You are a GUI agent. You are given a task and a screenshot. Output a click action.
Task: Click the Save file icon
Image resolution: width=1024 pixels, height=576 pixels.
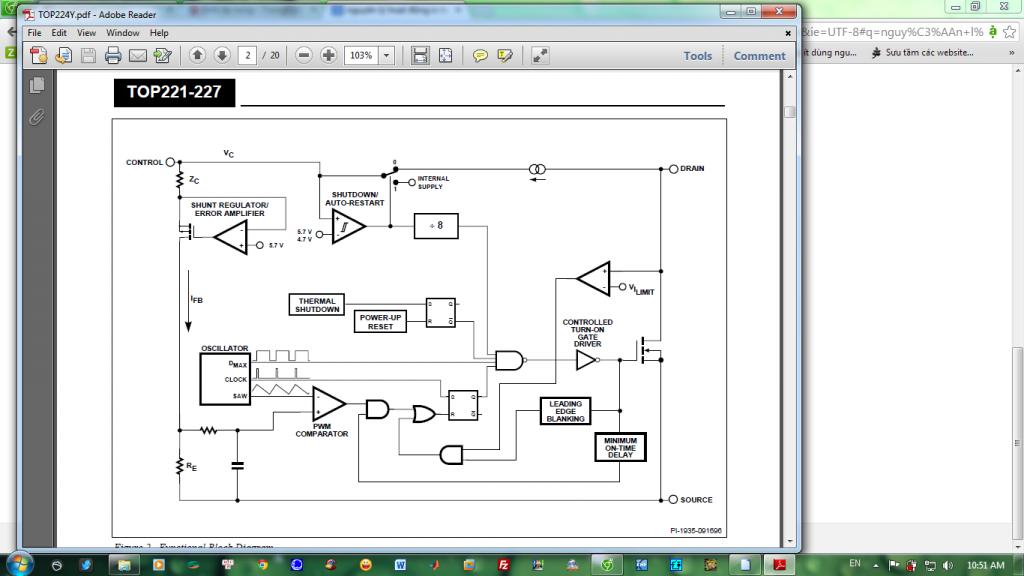[x=88, y=56]
